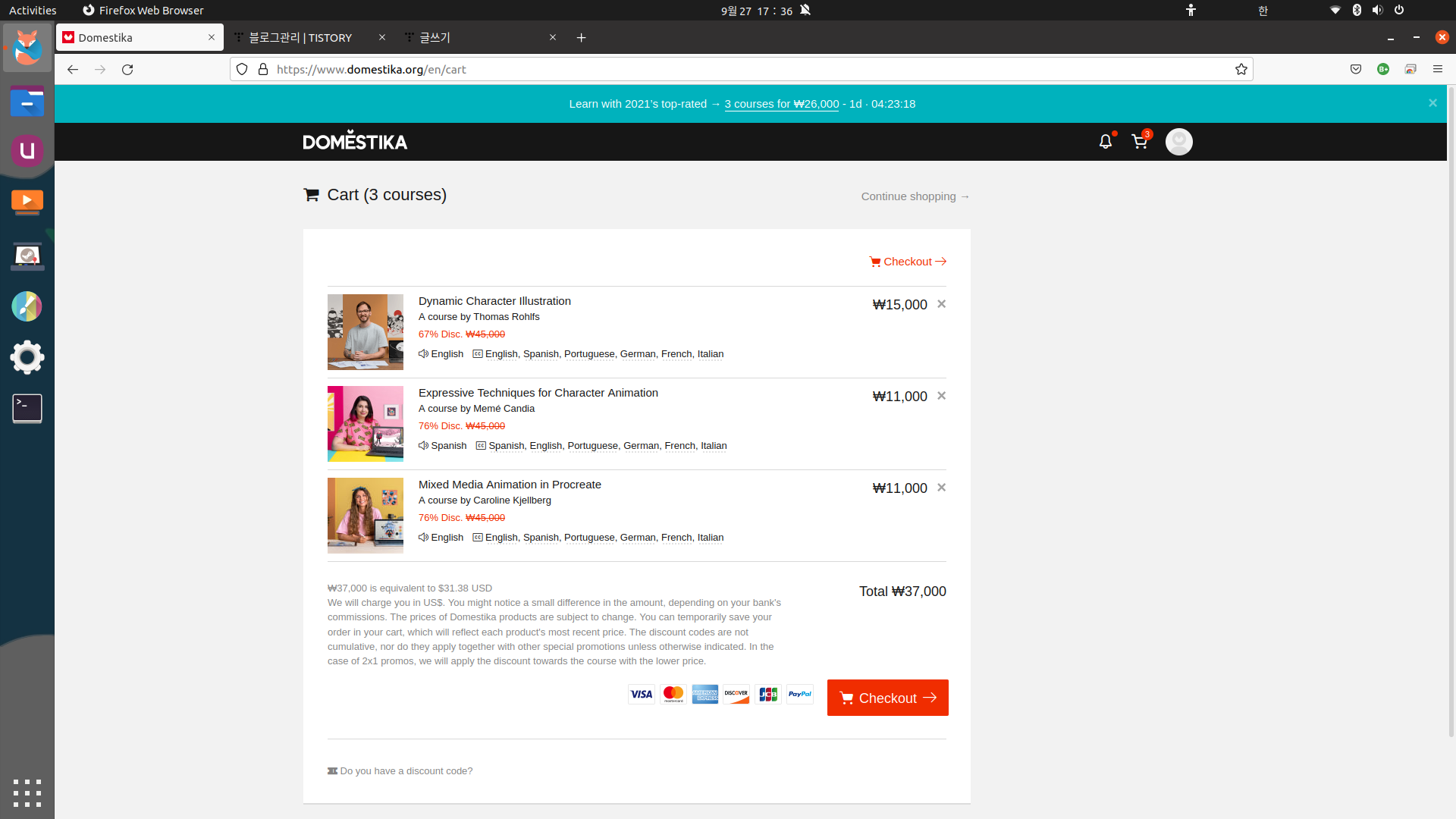Open a new browser tab

click(581, 37)
